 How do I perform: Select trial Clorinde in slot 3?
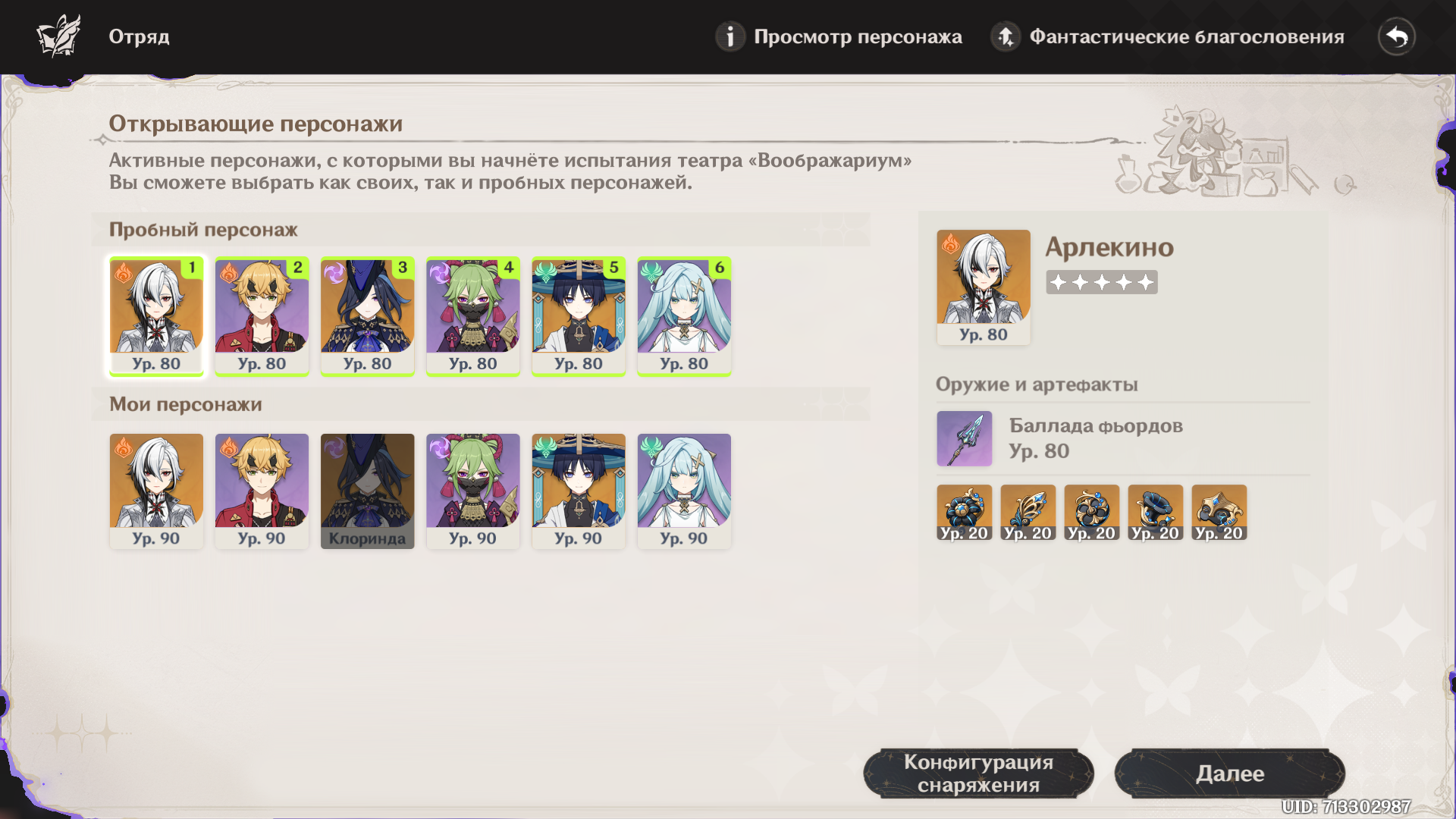coord(367,316)
